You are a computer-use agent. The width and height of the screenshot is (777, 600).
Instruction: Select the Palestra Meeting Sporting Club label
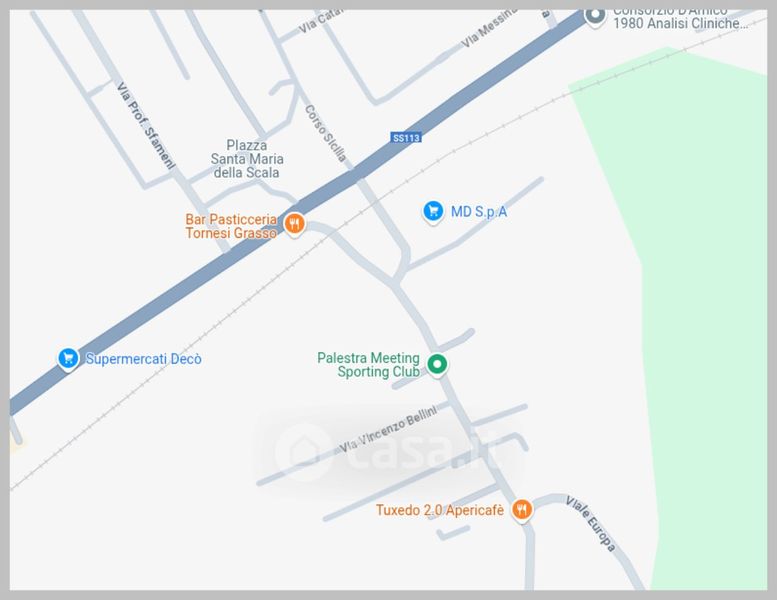click(x=369, y=365)
